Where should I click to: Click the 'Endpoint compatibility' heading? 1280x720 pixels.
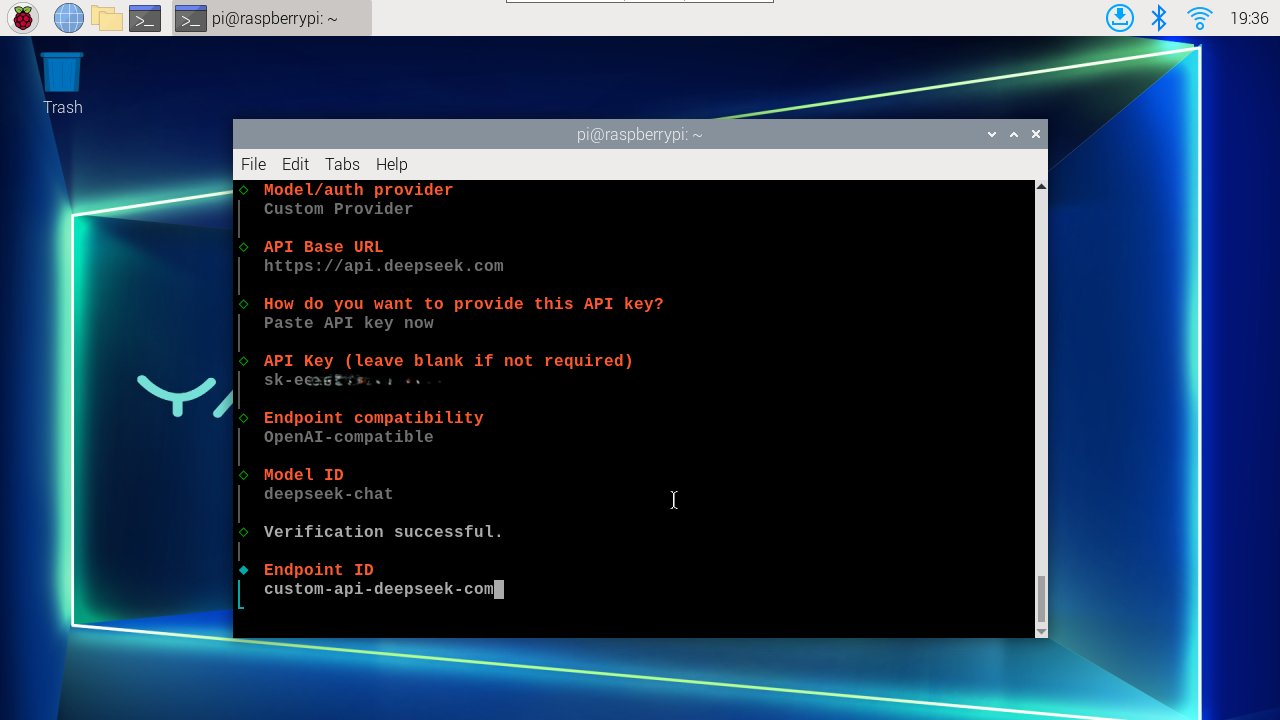pos(374,418)
